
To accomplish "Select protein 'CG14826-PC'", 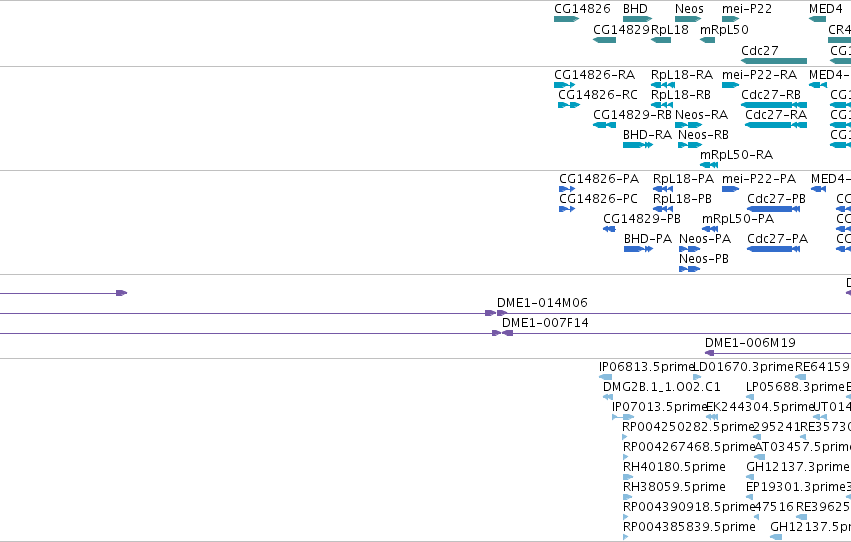I will [598, 199].
